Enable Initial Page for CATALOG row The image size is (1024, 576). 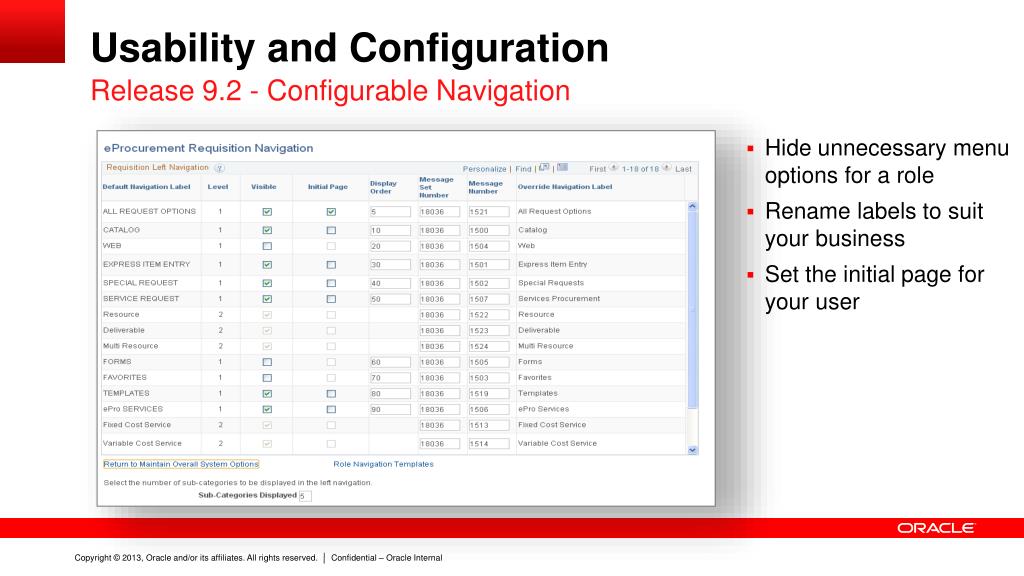click(331, 230)
